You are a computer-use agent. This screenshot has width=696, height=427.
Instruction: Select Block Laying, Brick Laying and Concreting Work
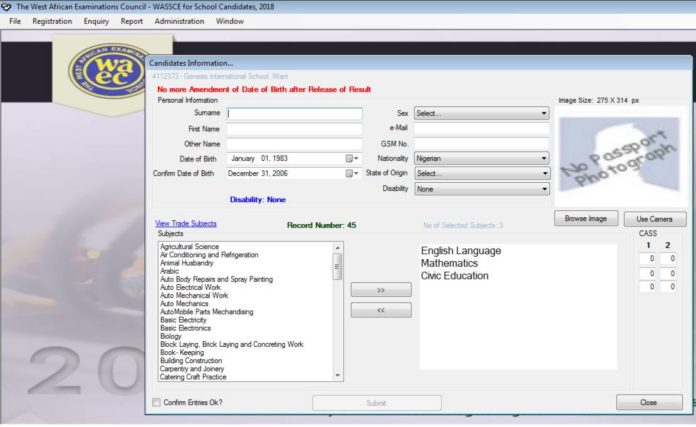click(x=232, y=344)
